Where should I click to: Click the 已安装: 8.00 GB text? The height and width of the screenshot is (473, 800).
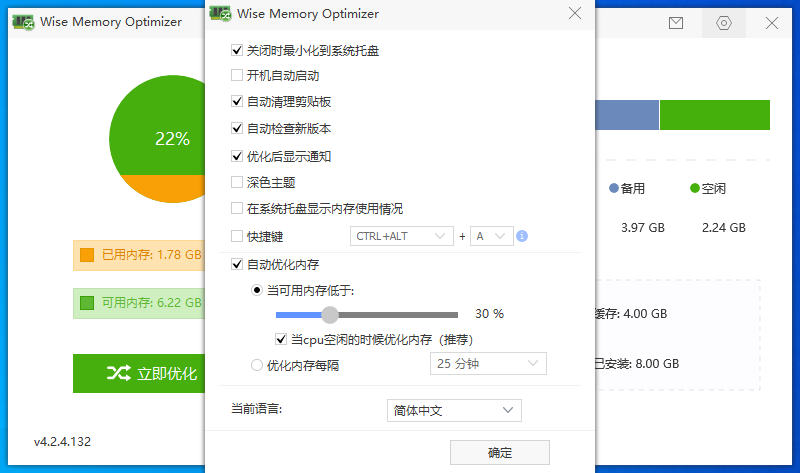(637, 364)
